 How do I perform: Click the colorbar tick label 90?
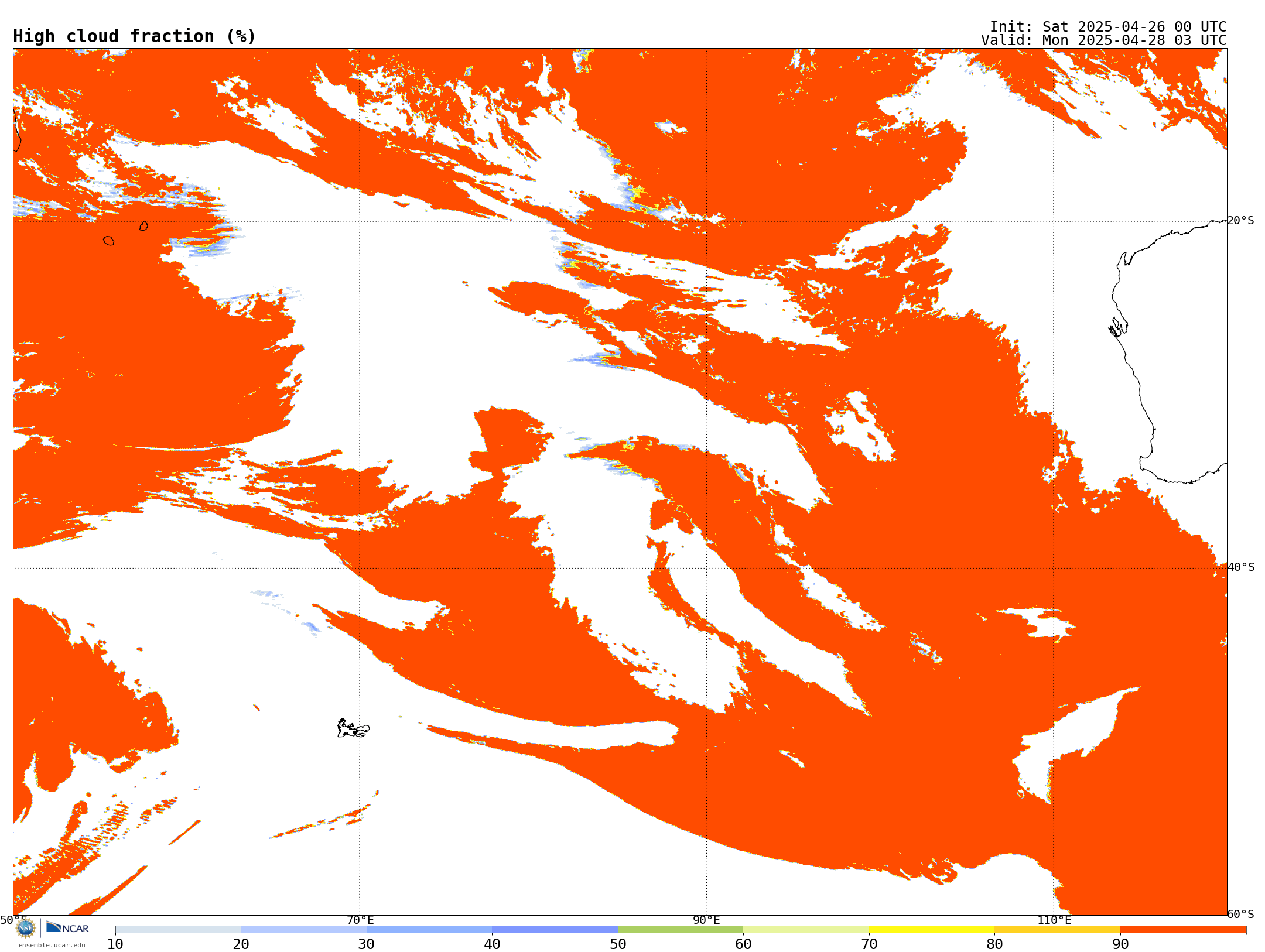(1120, 944)
